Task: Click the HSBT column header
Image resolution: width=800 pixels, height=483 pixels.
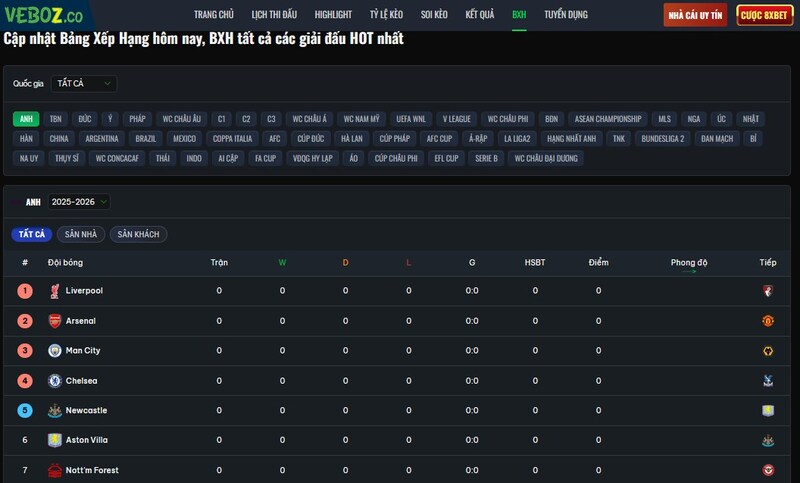Action: point(535,262)
